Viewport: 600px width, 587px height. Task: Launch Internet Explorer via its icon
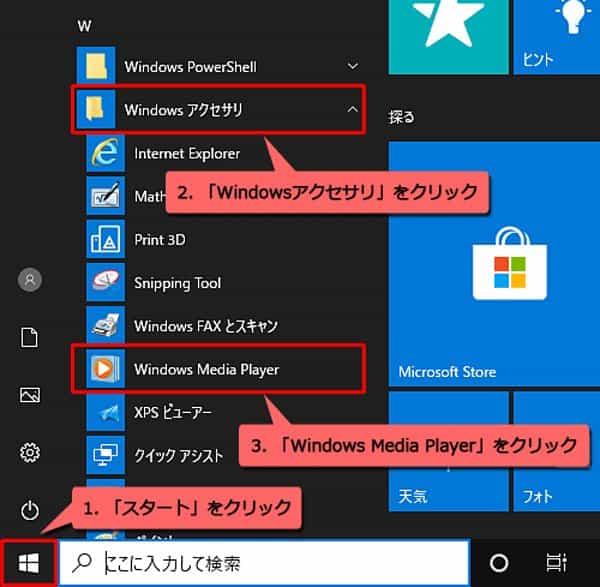[106, 153]
